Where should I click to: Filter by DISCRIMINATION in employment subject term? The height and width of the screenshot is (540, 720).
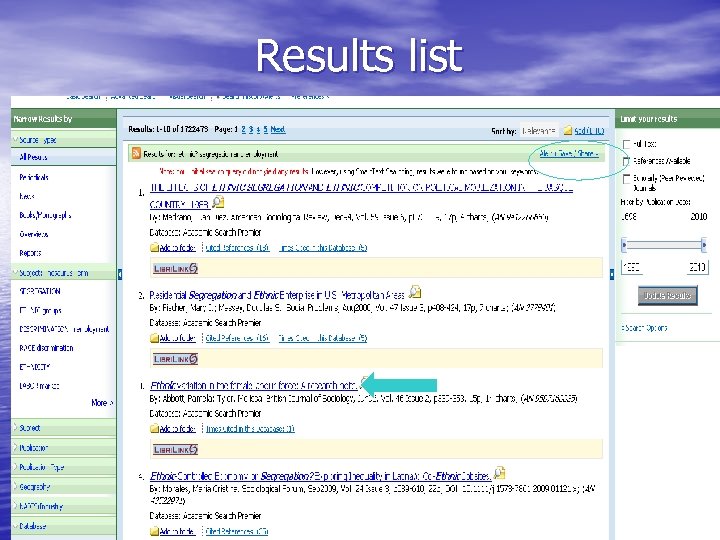point(64,329)
